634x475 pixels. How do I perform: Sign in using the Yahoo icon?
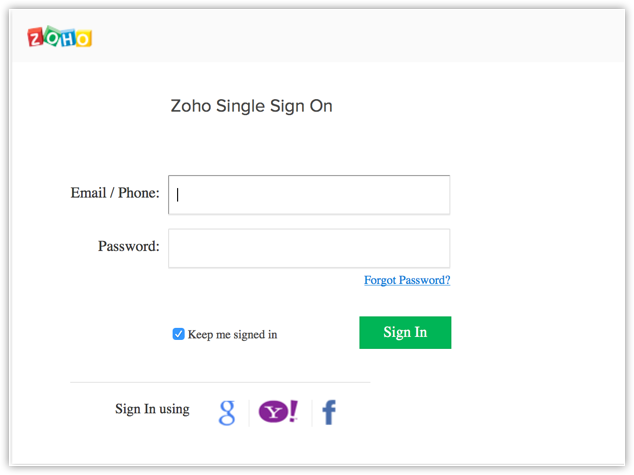click(278, 412)
